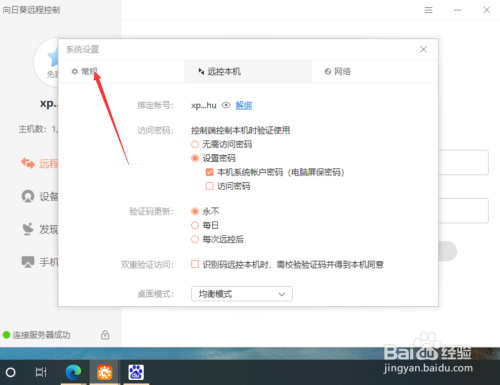Click 连接服务器成功 status indicator
This screenshot has height=385, width=500.
(37, 335)
